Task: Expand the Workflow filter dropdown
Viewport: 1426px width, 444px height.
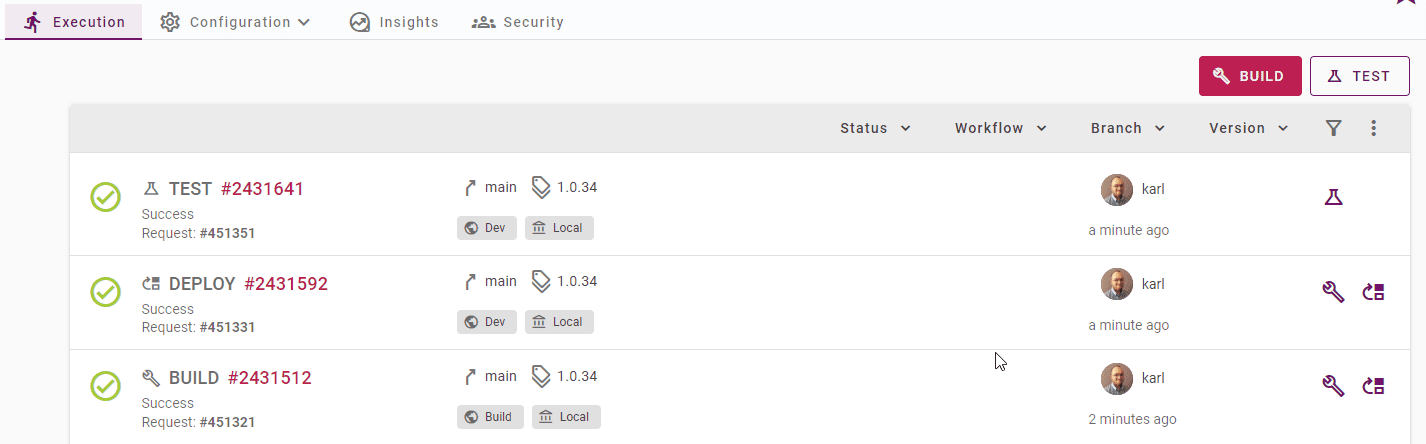Action: click(1000, 128)
